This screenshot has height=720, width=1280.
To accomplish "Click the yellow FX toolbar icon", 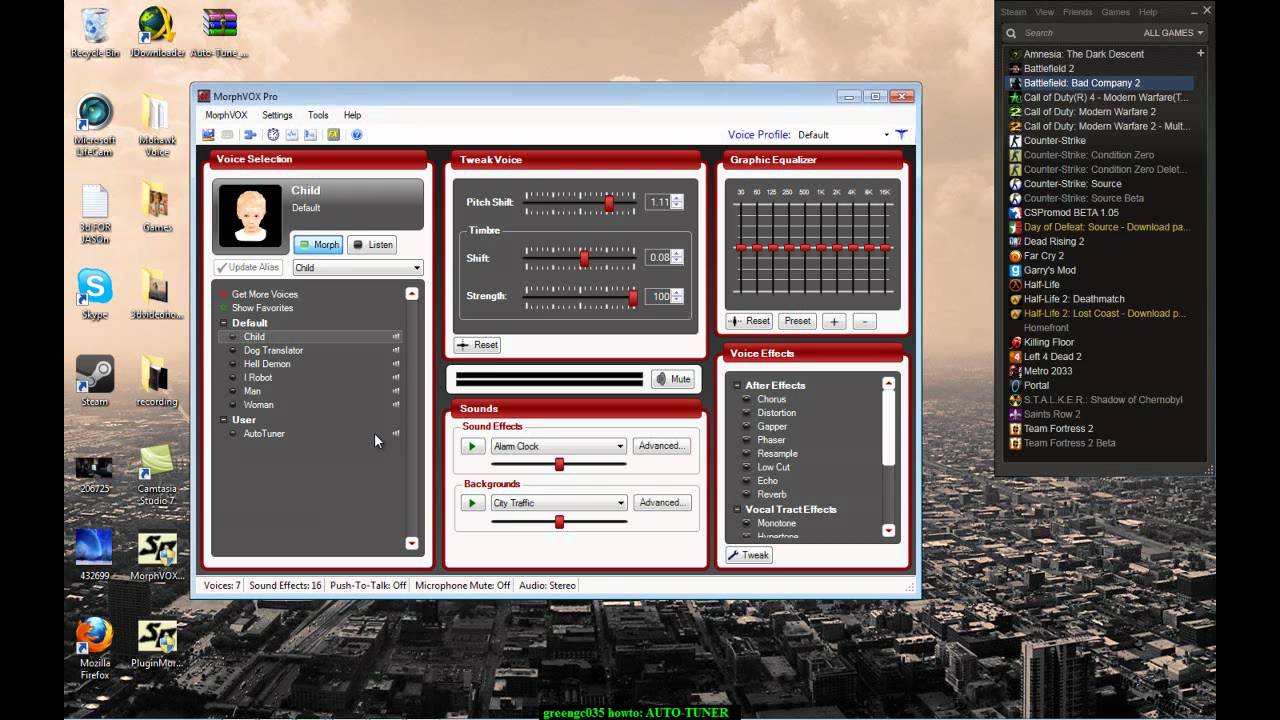I will [x=334, y=134].
